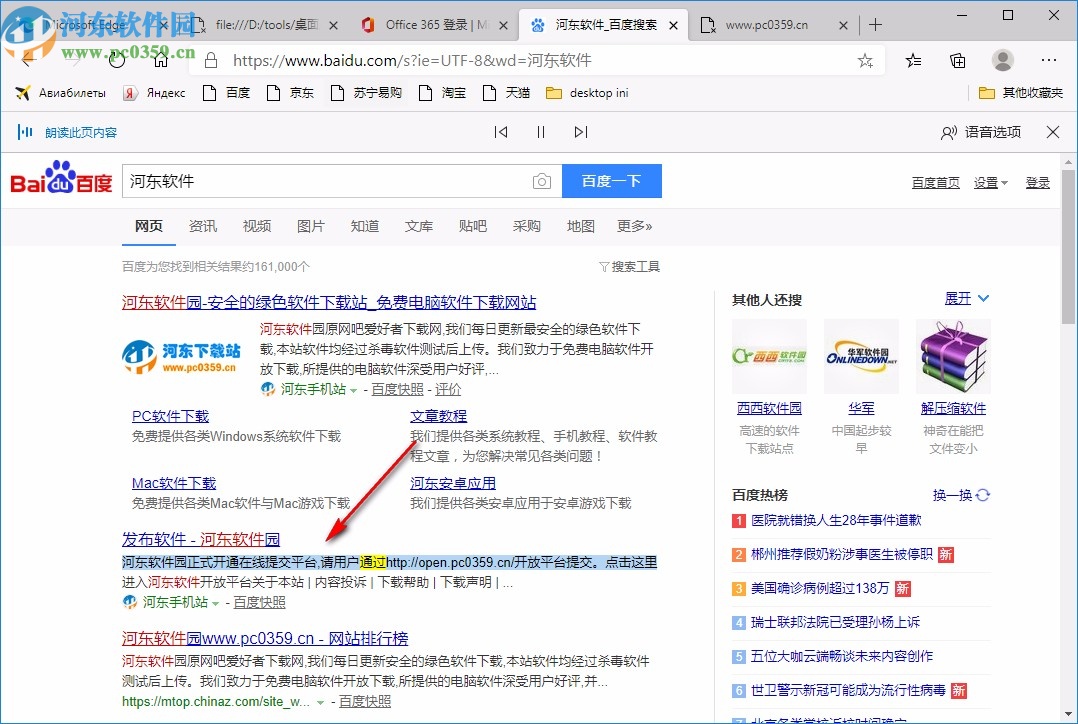Viewport: 1078px width, 724px height.
Task: Skip to next paragraph in read-aloud bar
Action: click(581, 131)
